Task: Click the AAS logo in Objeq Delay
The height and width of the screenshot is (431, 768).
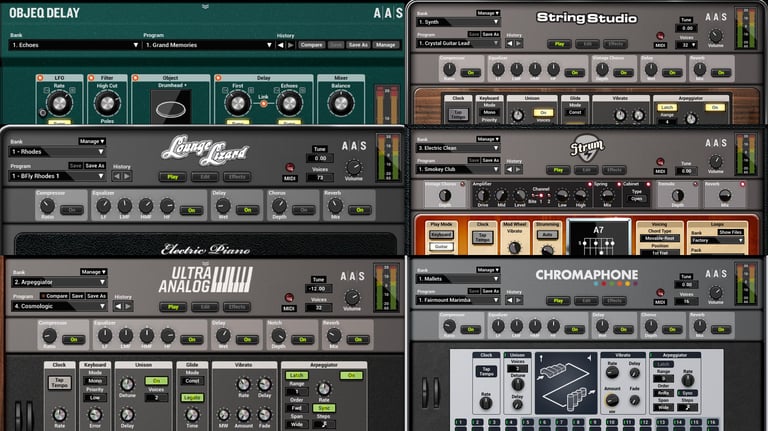Action: [388, 13]
